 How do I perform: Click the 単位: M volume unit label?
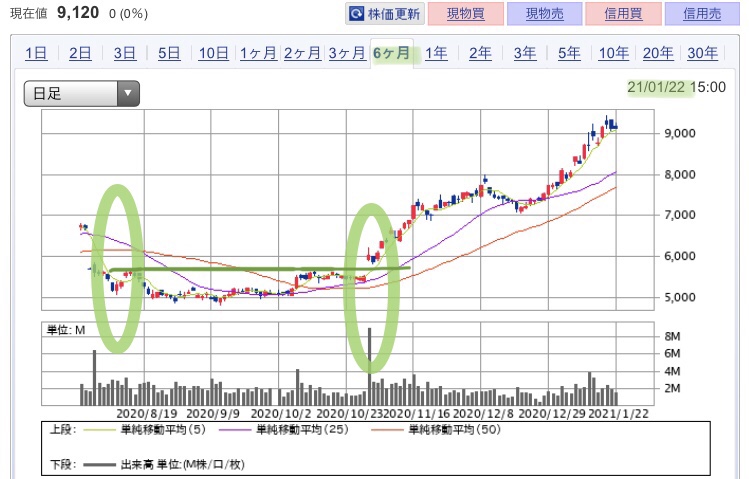65,330
